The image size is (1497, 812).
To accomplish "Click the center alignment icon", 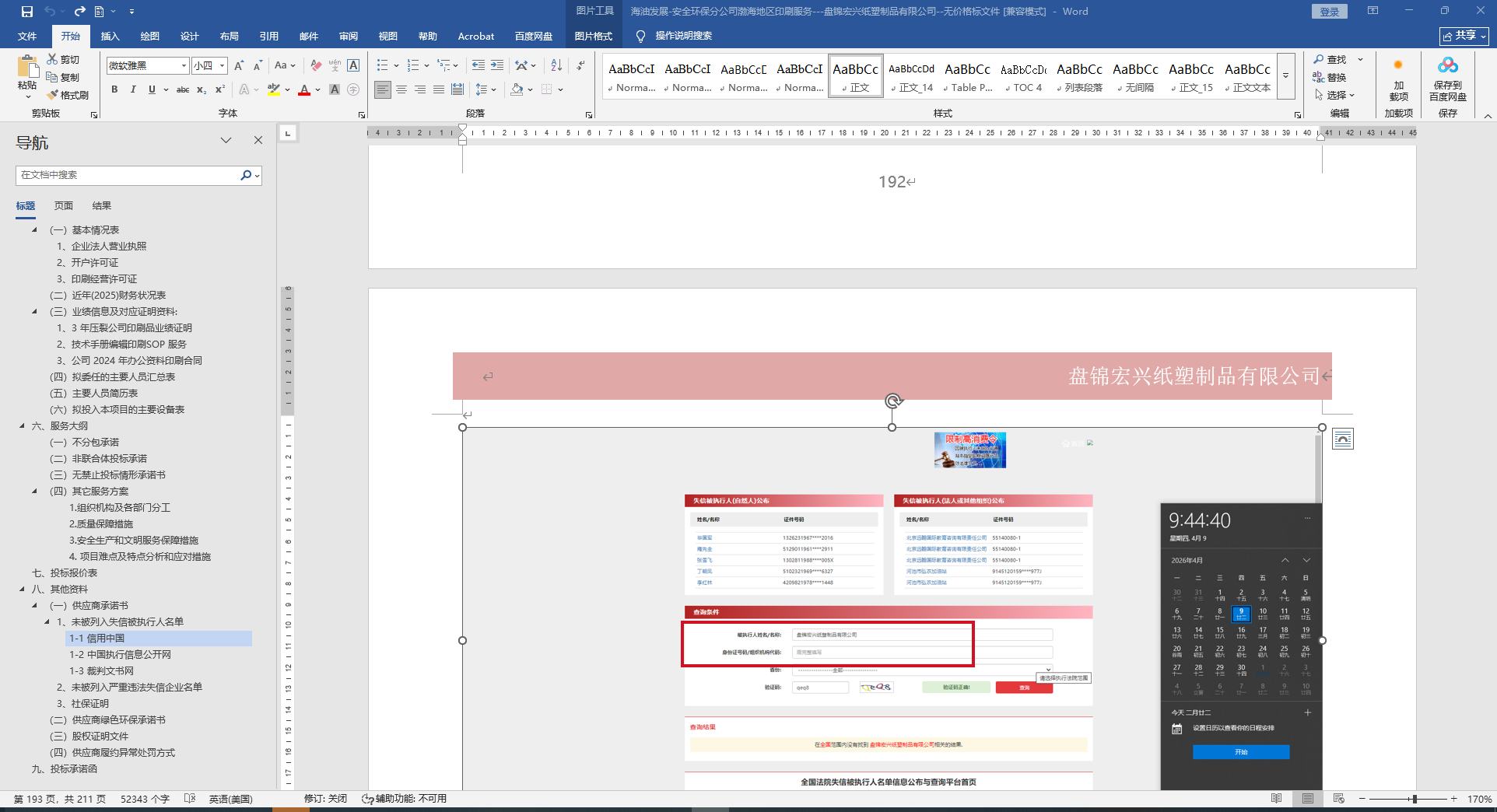I will click(x=401, y=89).
